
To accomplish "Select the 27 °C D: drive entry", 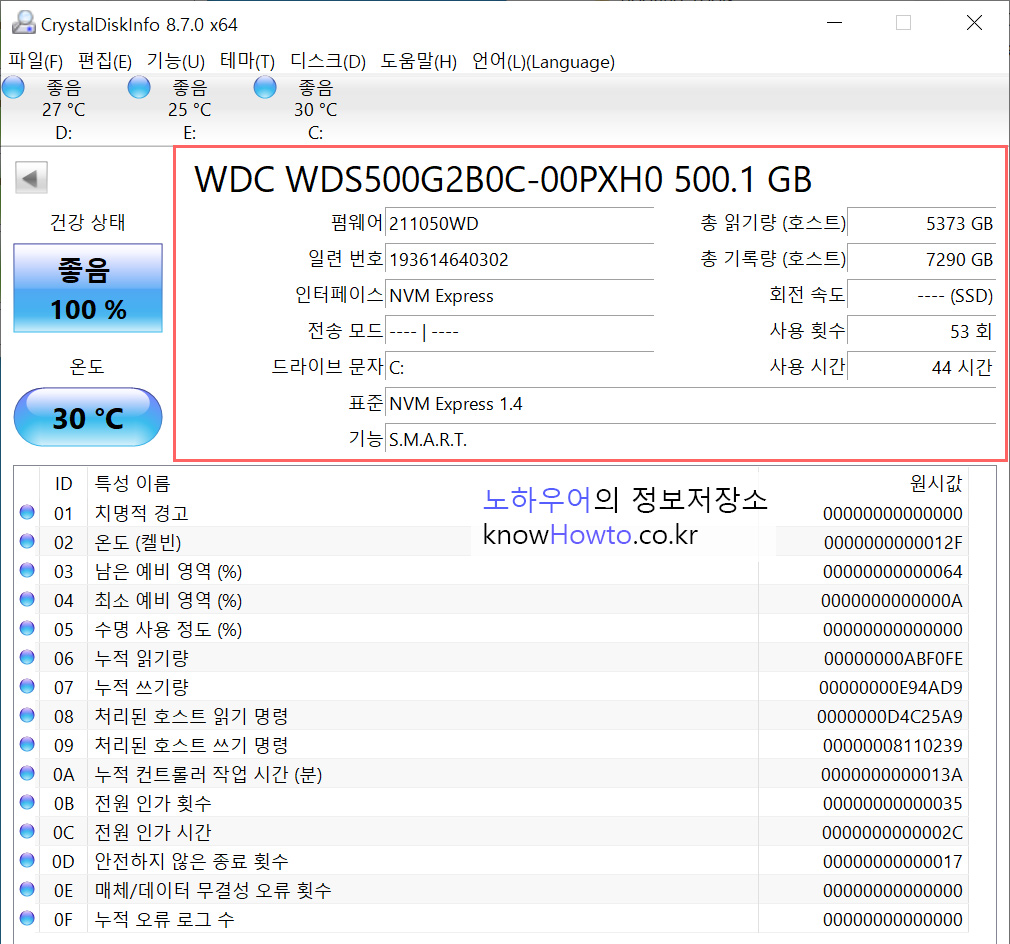I will 63,109.
